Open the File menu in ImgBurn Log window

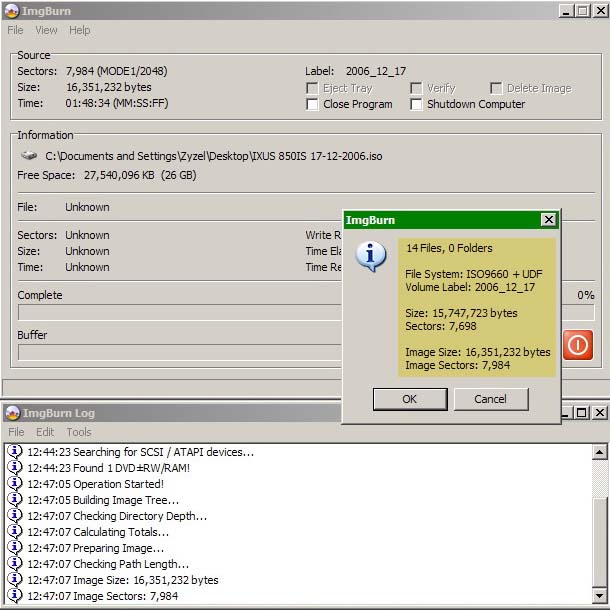16,432
